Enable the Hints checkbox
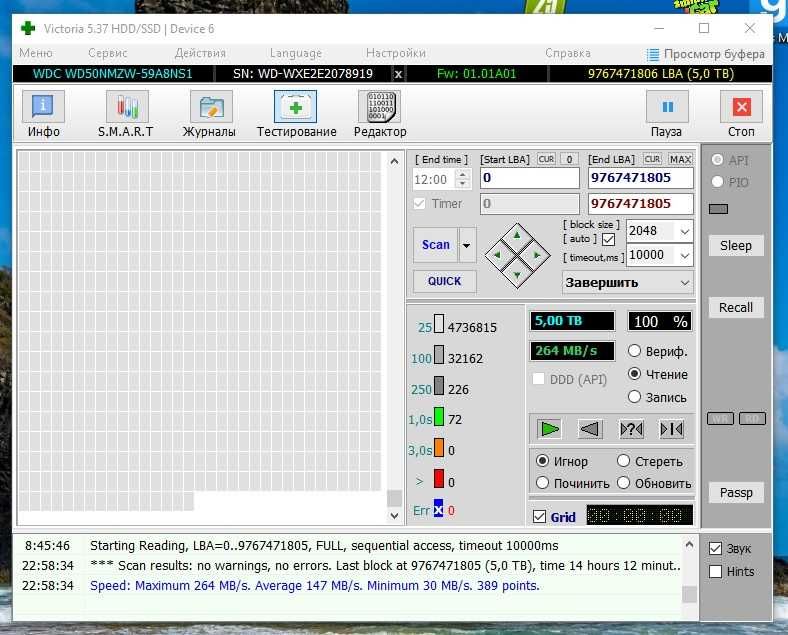The height and width of the screenshot is (635, 788). (x=715, y=571)
